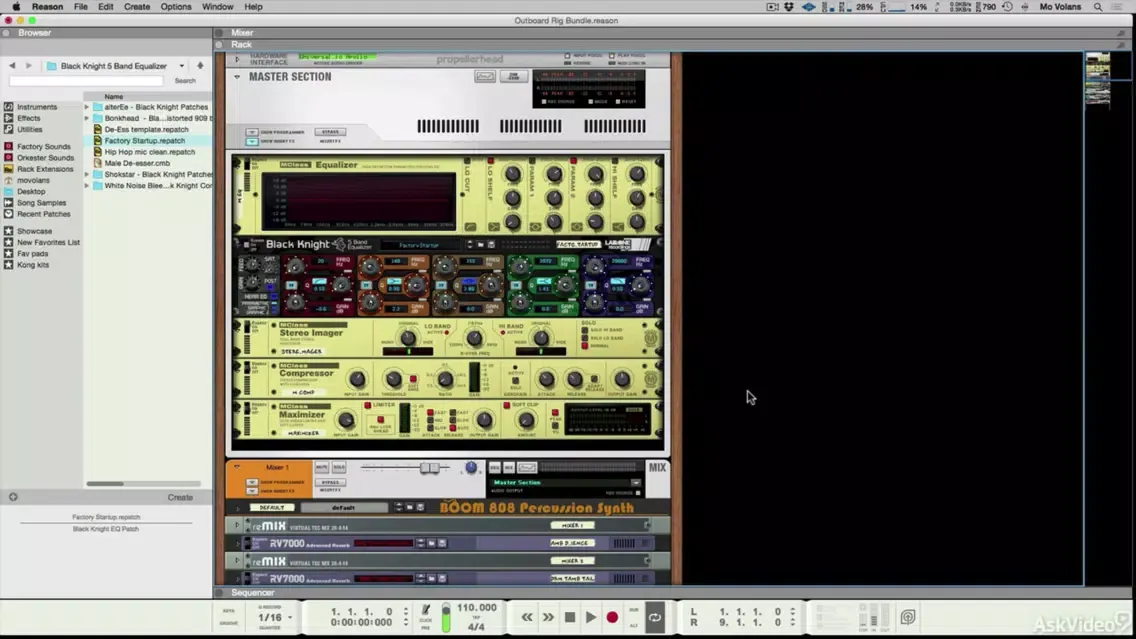Open the Reason application menu
1136x639 pixels.
[47, 7]
